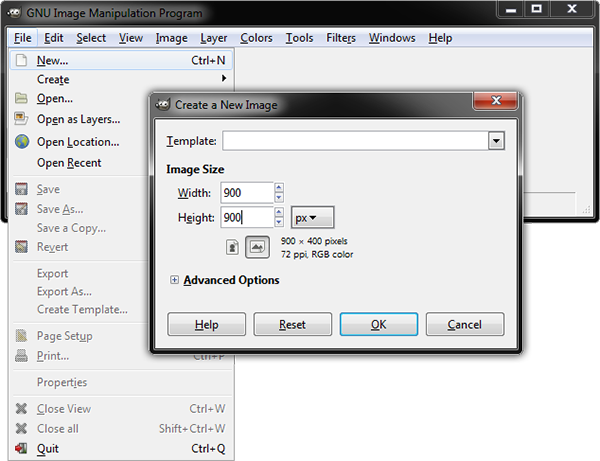This screenshot has height=461, width=600.
Task: Decrease Height with down stepper arrow
Action: tap(279, 222)
